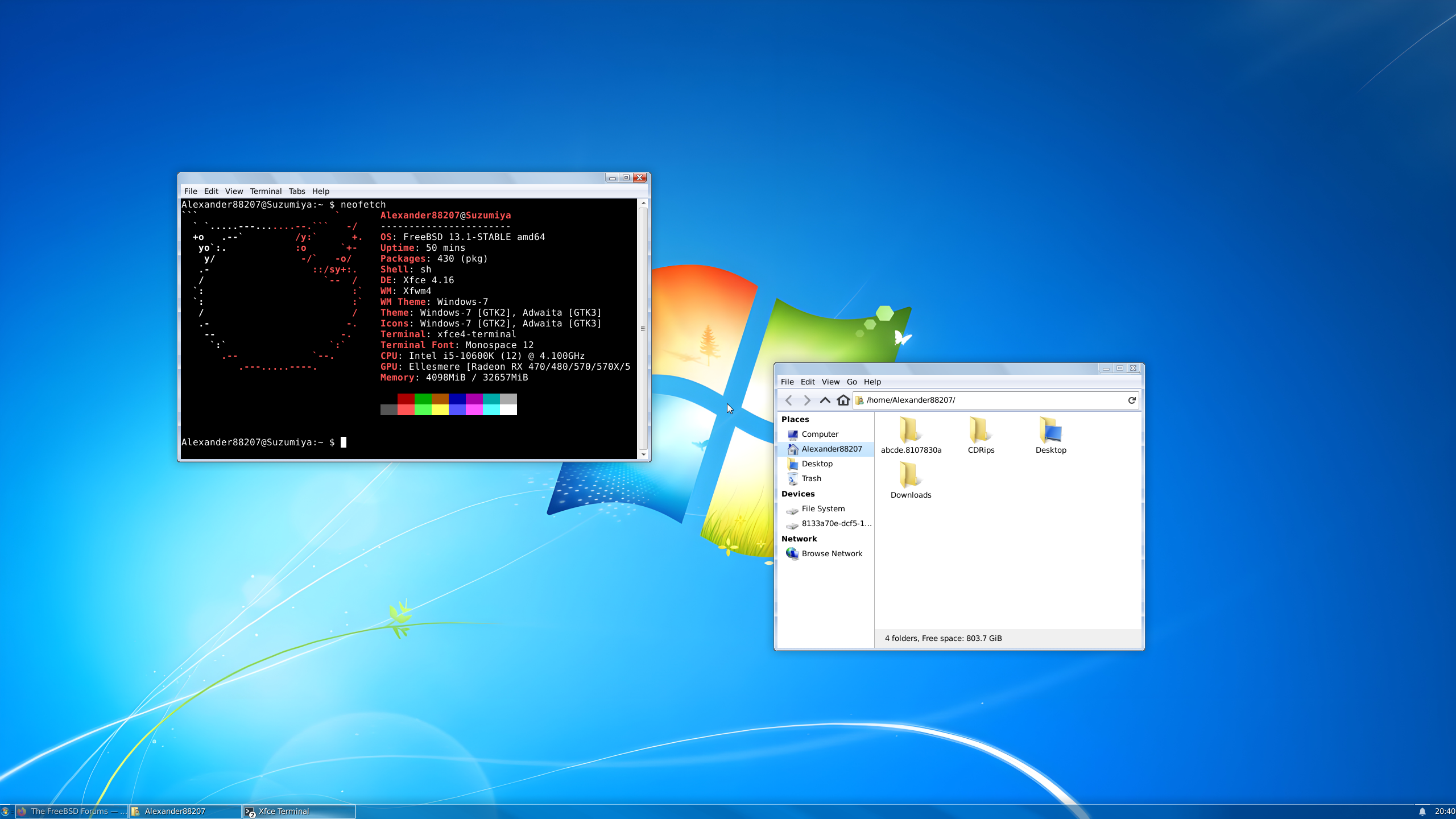Screen dimensions: 1456x819
Task: Click the 20:40 clock in taskbar
Action: coord(1445,812)
